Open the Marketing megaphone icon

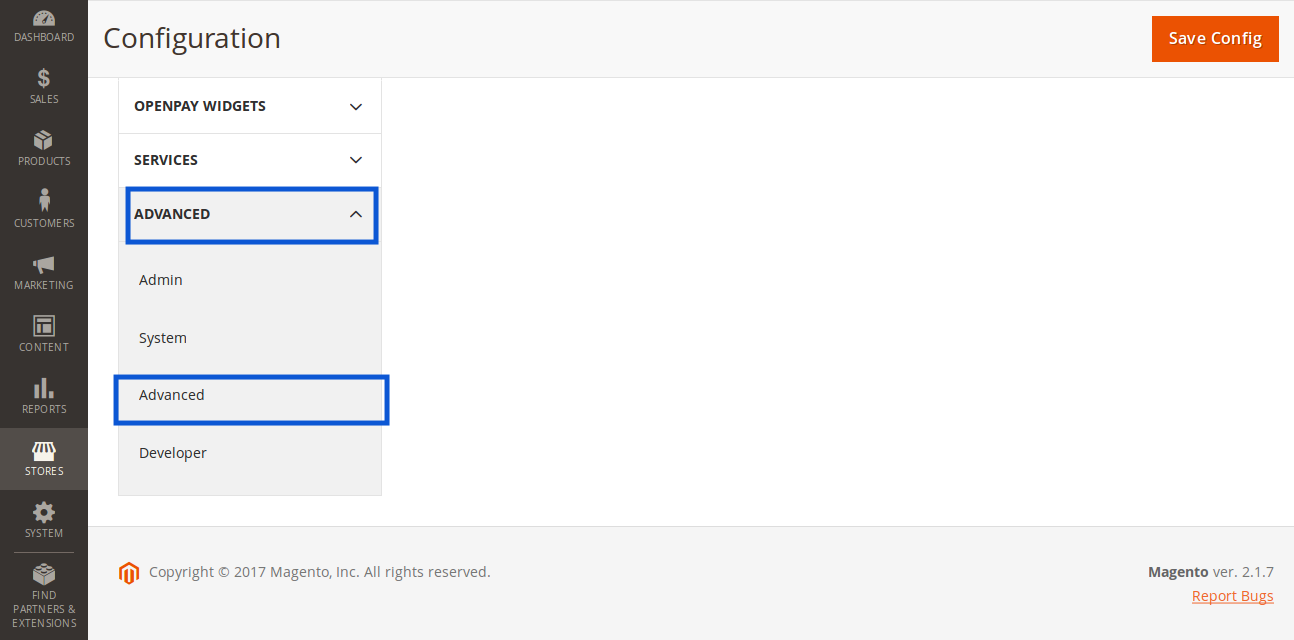pos(44,264)
